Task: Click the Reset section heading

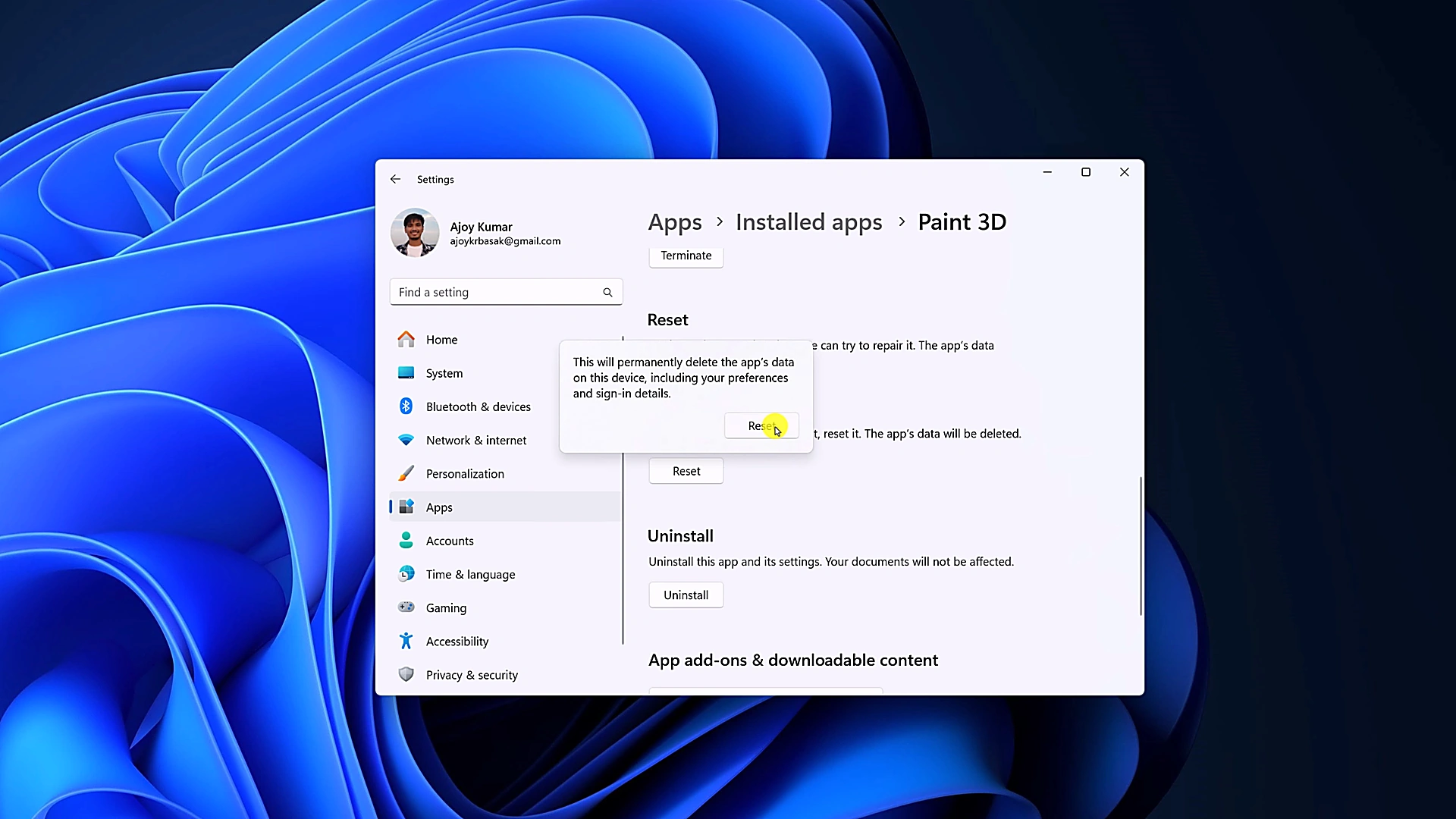Action: pyautogui.click(x=667, y=320)
